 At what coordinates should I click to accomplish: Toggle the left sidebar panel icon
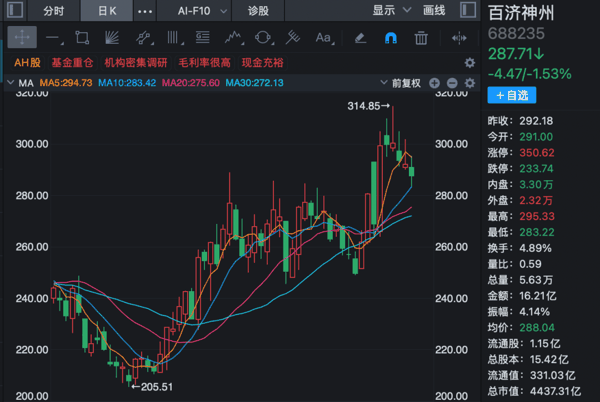pyautogui.click(x=15, y=10)
